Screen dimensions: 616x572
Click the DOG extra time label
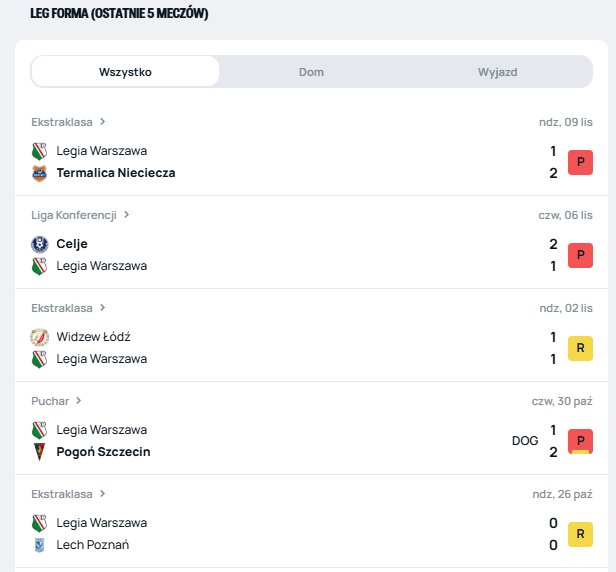(525, 441)
